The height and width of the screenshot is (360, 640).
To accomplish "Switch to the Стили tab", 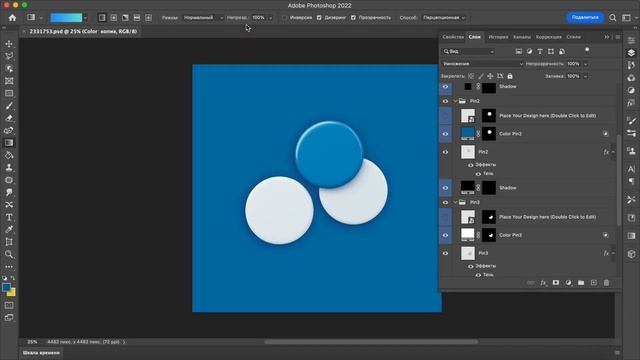I will click(x=573, y=37).
